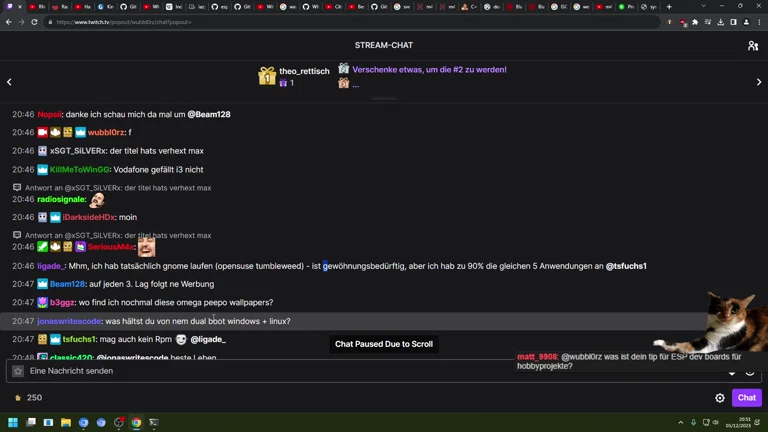
Task: Click username xSGT_SiLVERx
Action: pos(77,151)
